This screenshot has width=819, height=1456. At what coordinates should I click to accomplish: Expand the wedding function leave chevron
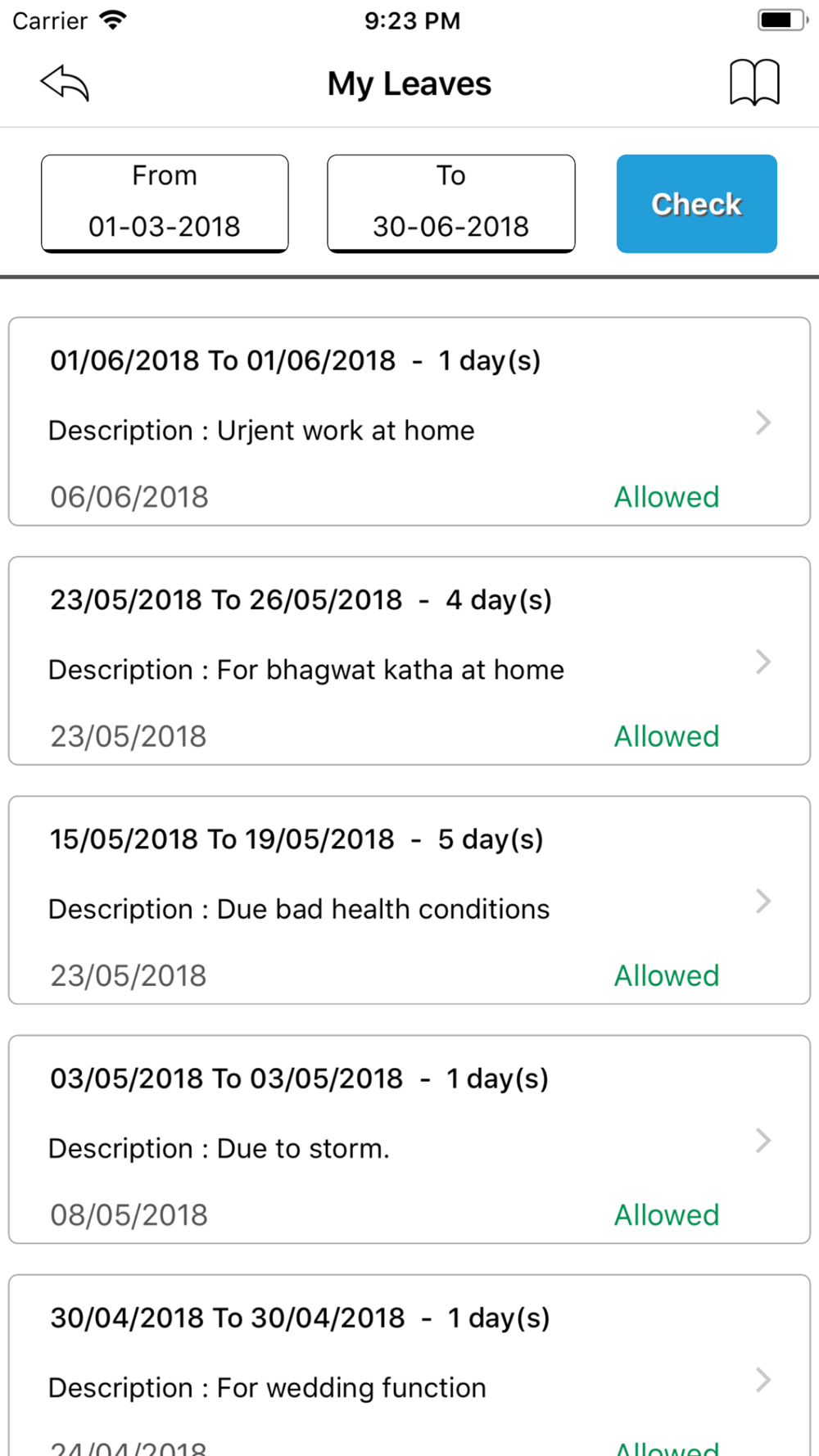763,1380
